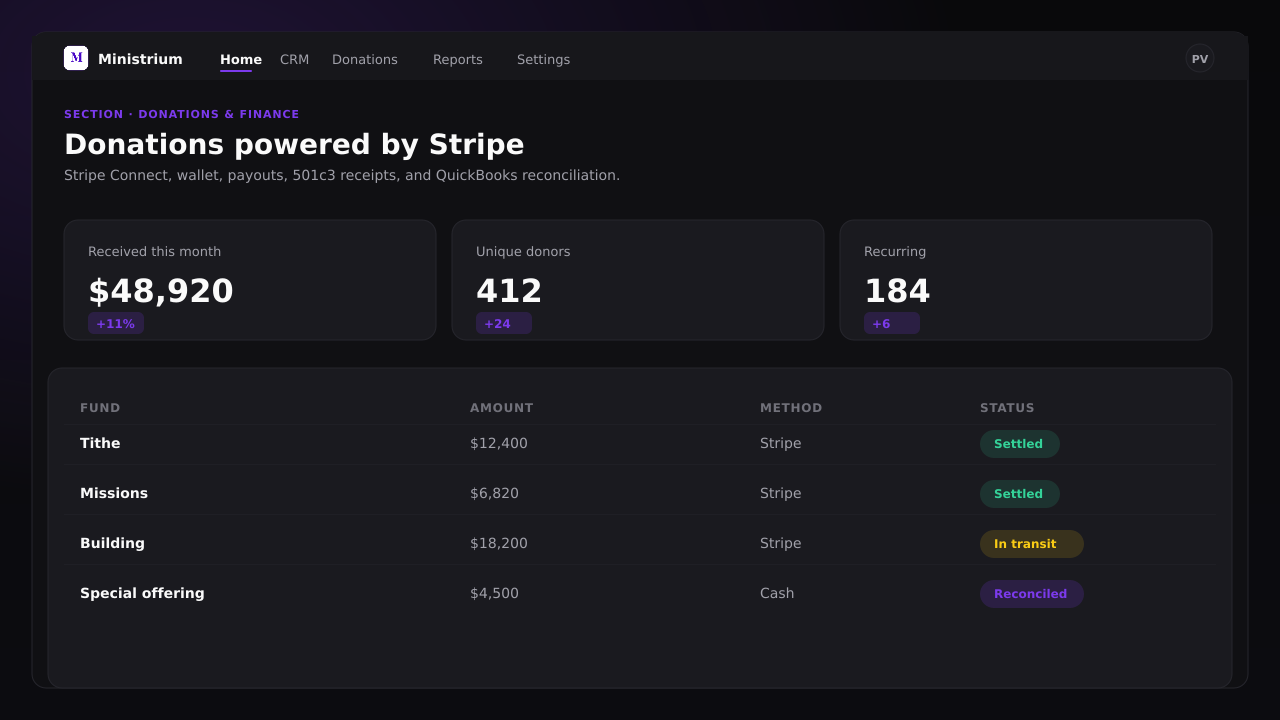The height and width of the screenshot is (720, 1280).
Task: Click the Stripe Connect subtitle text
Action: point(342,176)
